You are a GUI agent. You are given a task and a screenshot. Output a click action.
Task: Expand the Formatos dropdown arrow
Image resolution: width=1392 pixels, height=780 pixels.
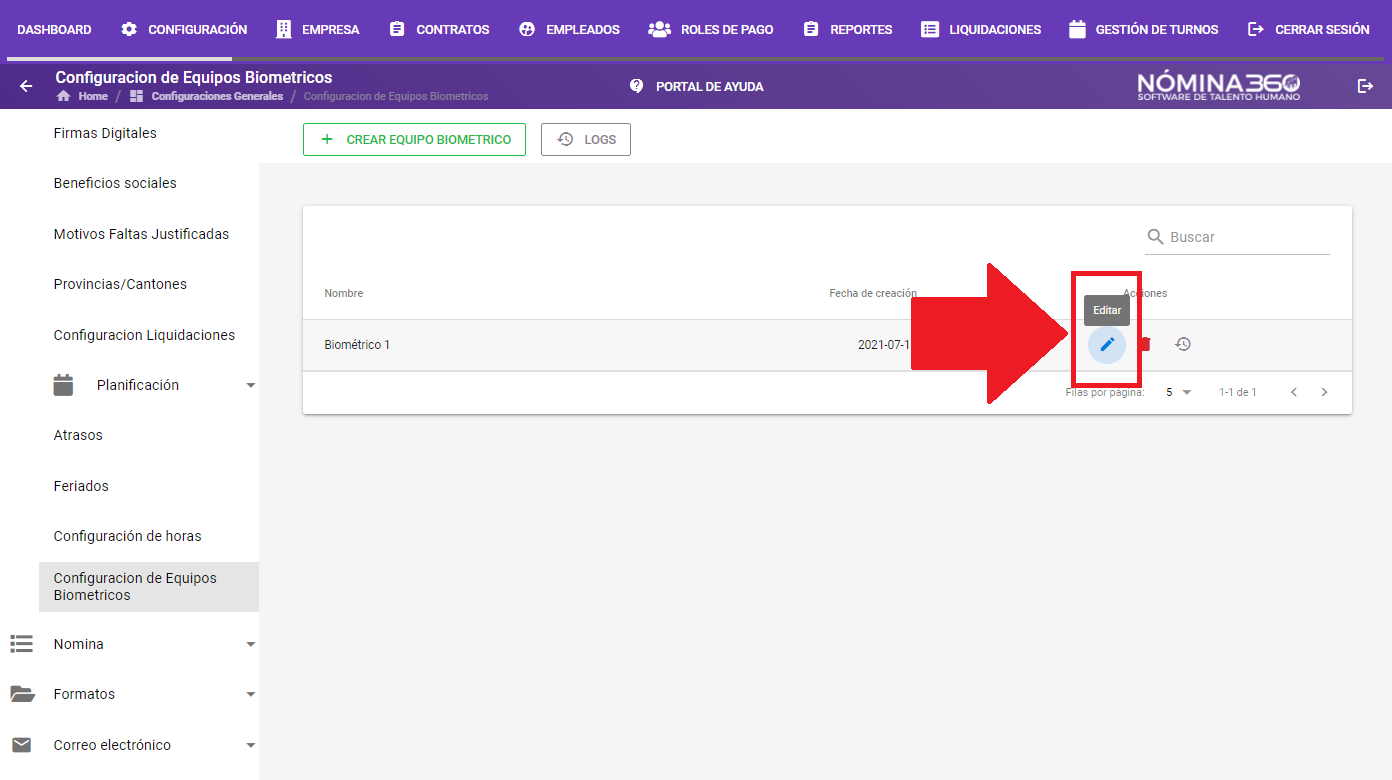click(x=251, y=694)
